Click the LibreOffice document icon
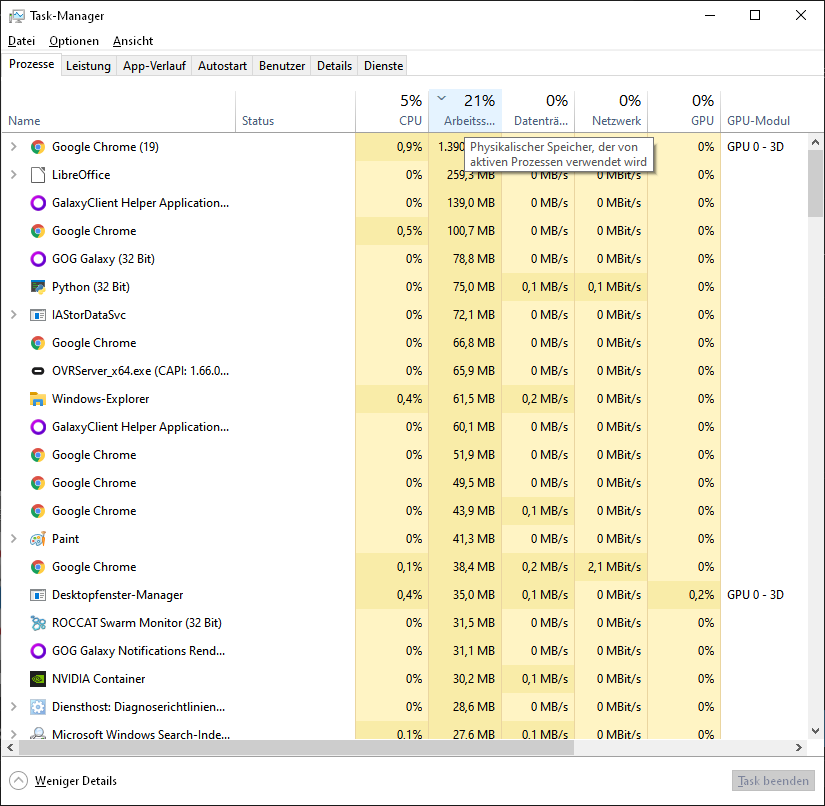 click(37, 175)
